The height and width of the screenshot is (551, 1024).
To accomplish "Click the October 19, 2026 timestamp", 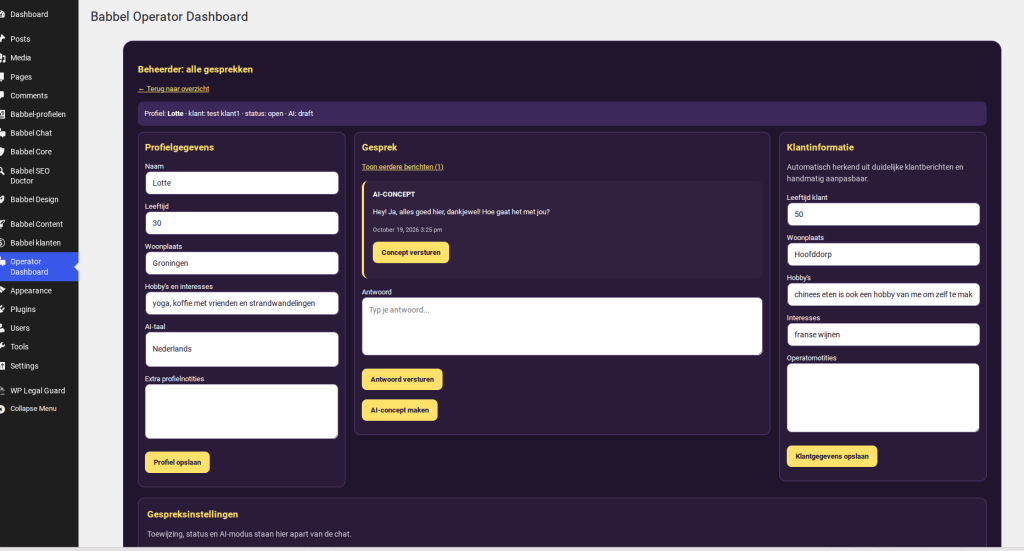I will (x=408, y=230).
